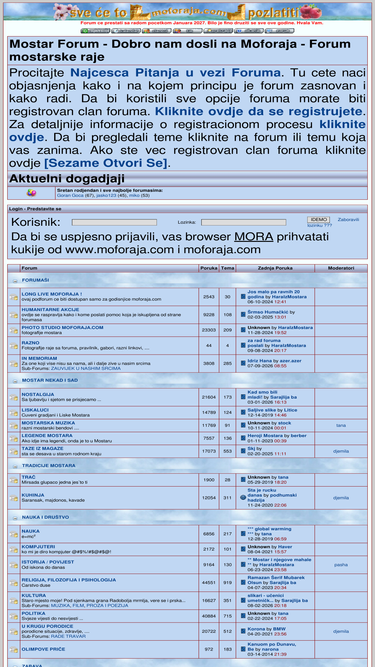Viewport: 375px width, 667px height.
Task: Collapse the NAUKA I DRUŠTVO category
Action: pyautogui.click(x=14, y=518)
